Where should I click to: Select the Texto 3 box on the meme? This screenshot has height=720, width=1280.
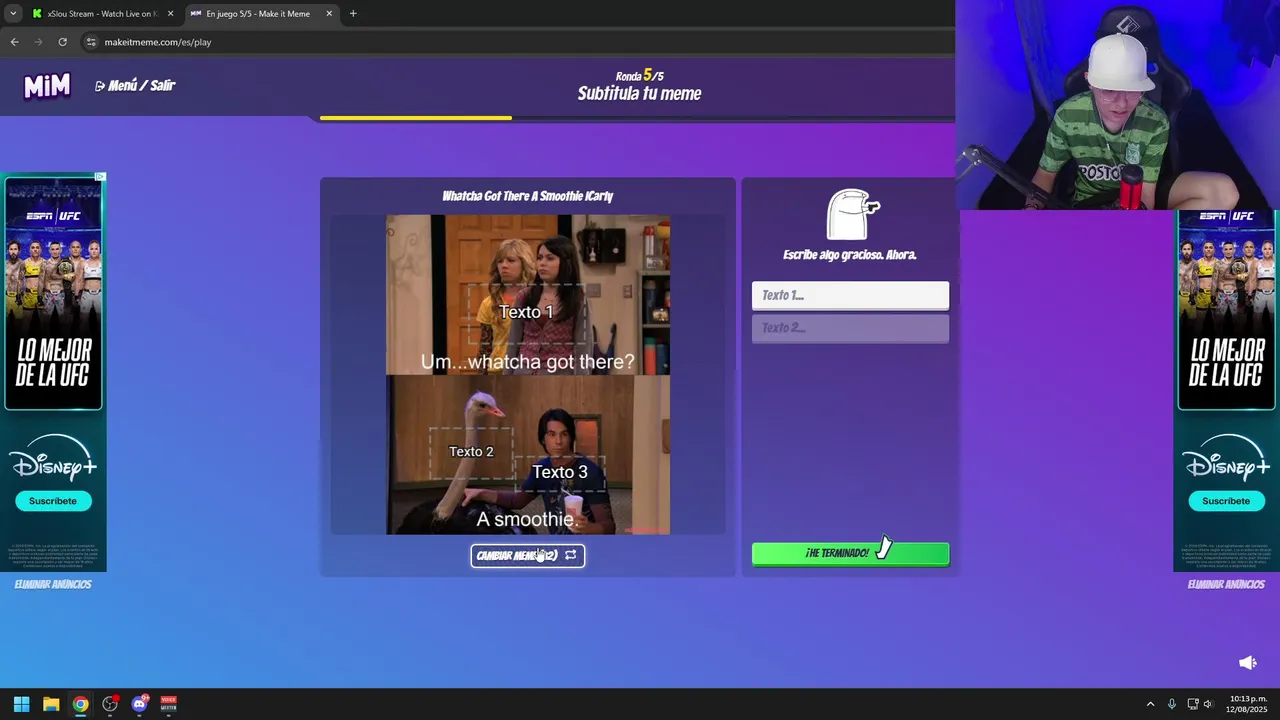click(x=560, y=472)
